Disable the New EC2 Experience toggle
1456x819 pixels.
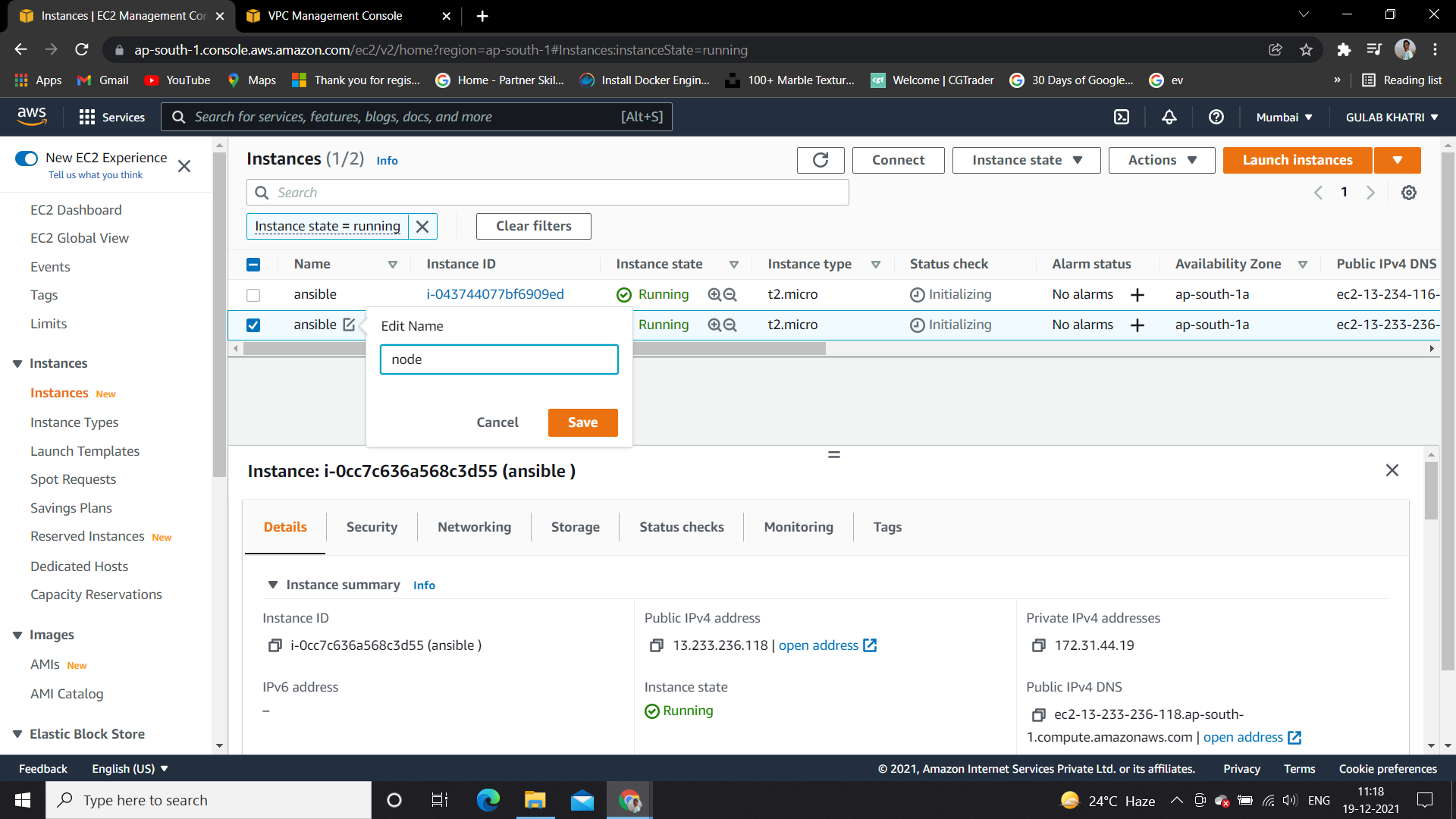point(27,158)
